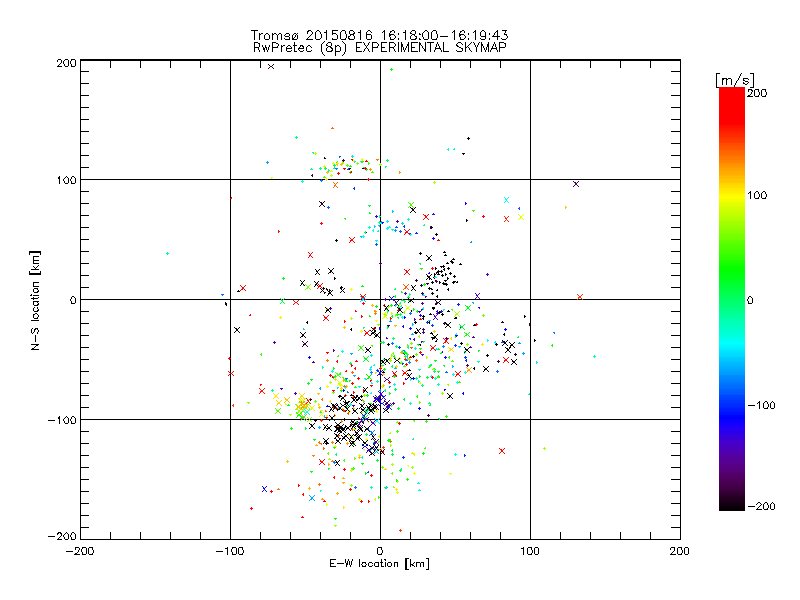800x600 pixels.
Task: Click the "[m/s]" unit label above colorbar
Action: [735, 80]
